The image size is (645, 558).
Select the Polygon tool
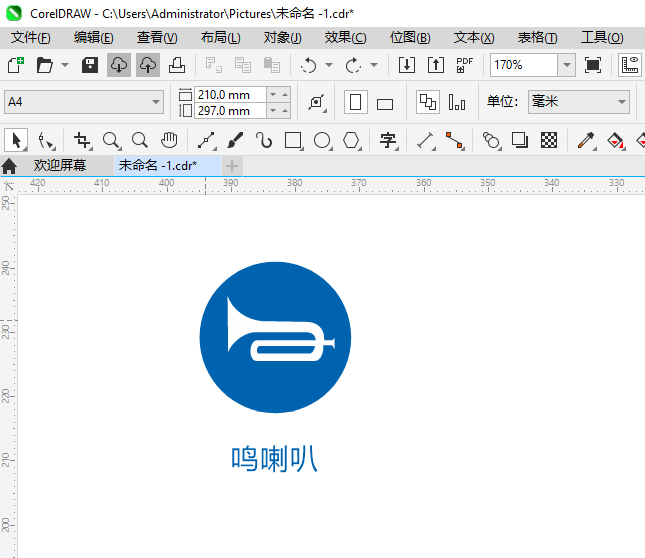pyautogui.click(x=352, y=141)
